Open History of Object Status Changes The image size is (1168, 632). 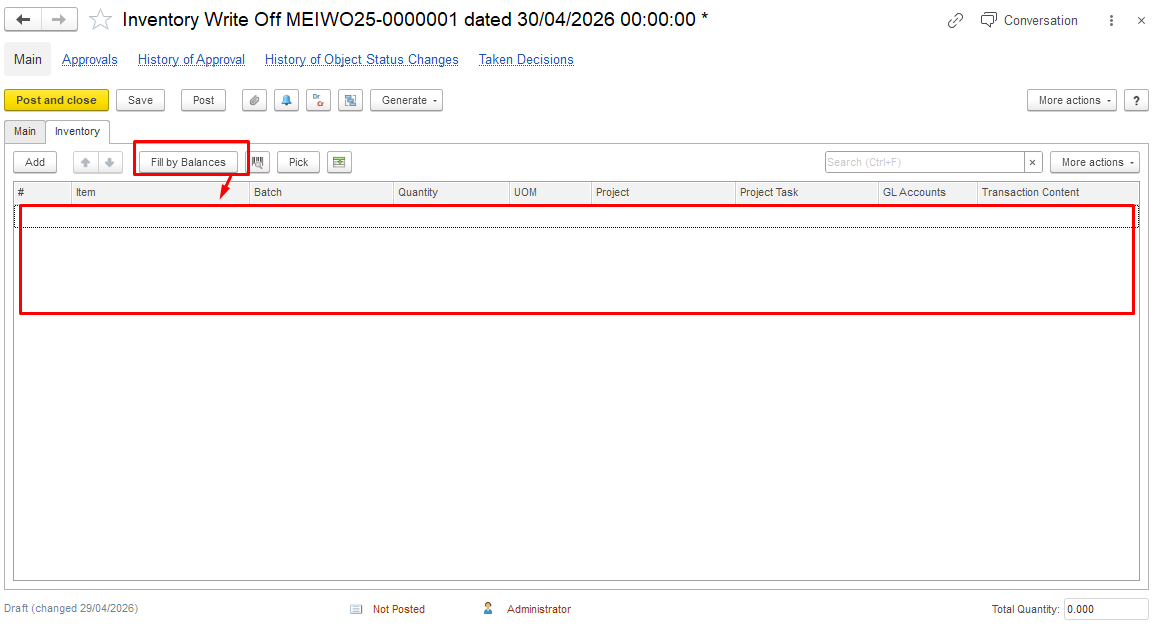(x=361, y=60)
